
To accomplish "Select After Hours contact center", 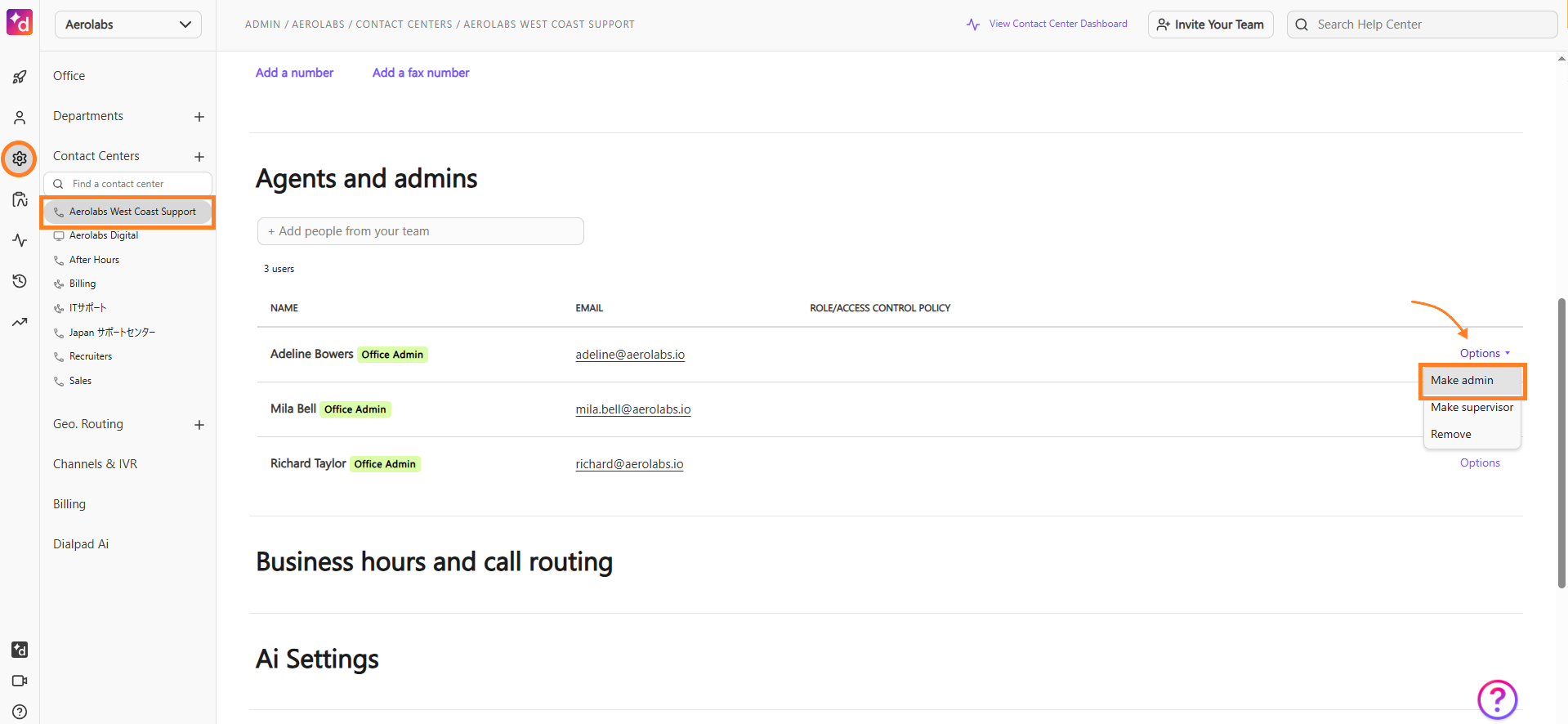I will tap(94, 260).
